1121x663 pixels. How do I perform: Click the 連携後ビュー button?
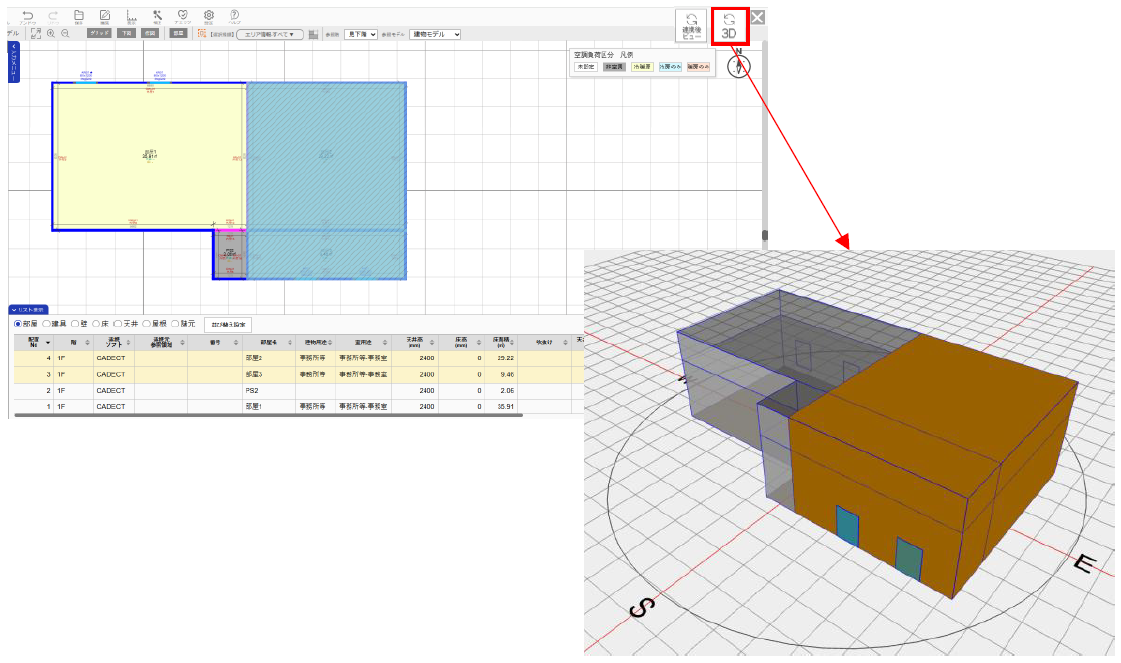[691, 26]
